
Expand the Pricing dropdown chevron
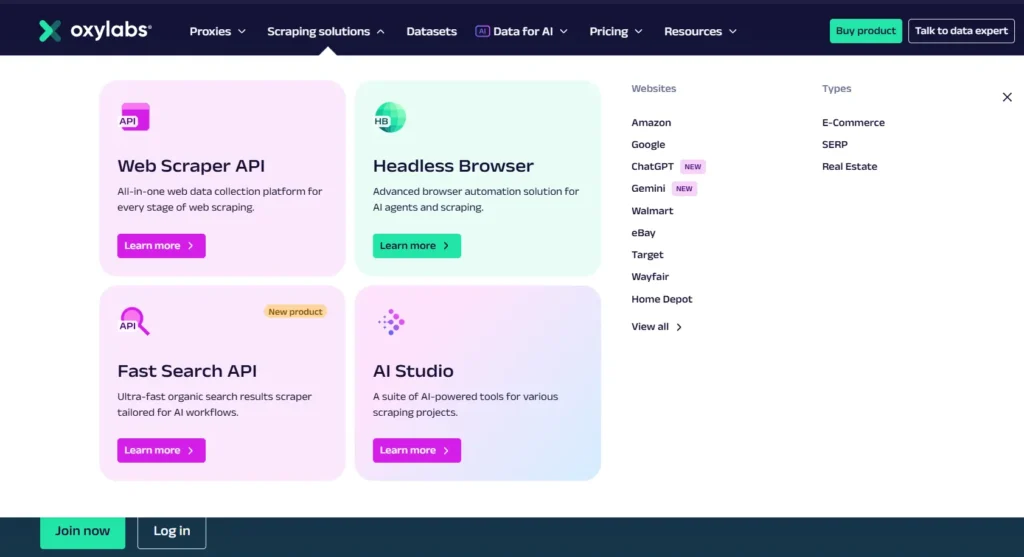tap(639, 31)
